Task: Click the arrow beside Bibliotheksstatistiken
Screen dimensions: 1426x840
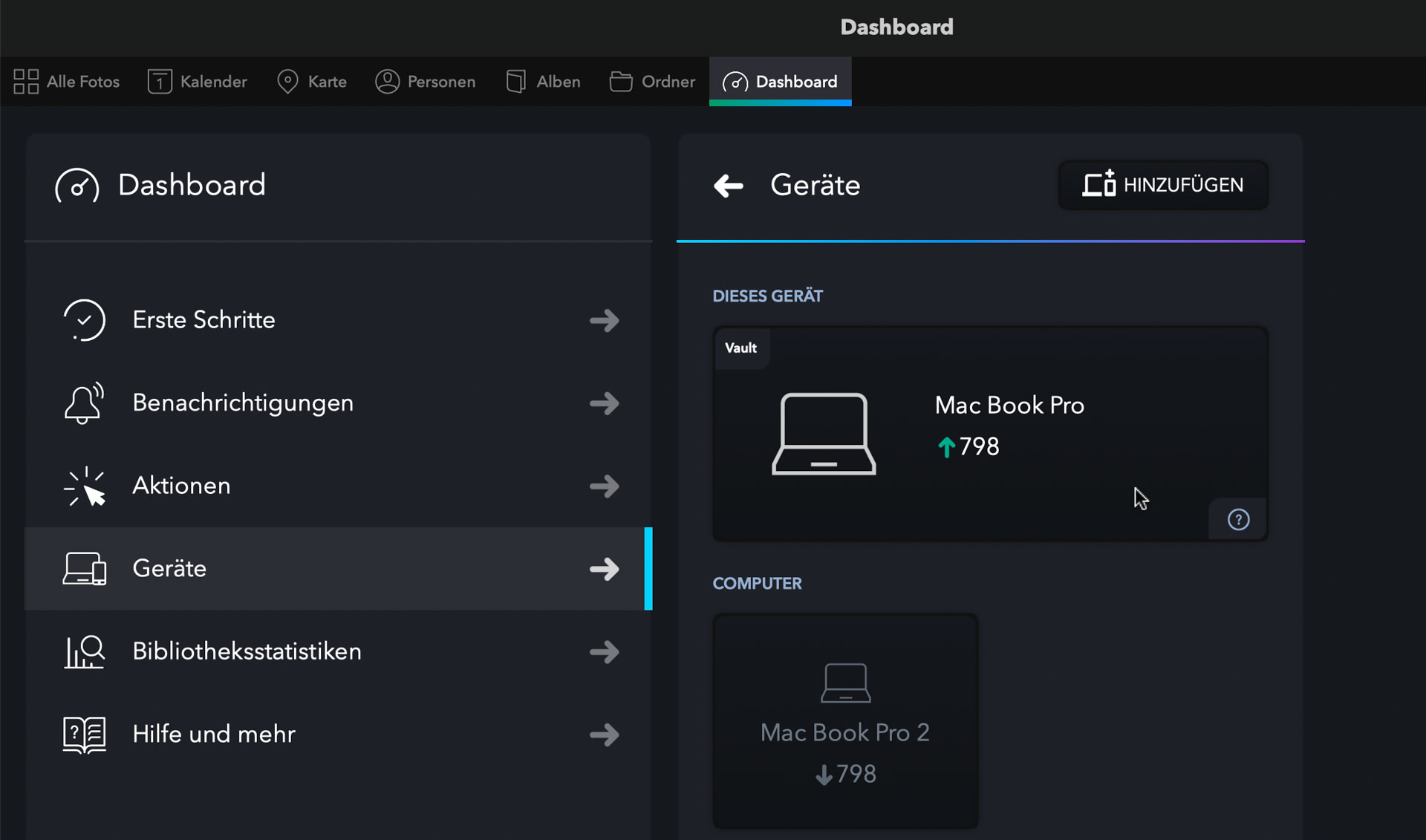Action: 604,652
